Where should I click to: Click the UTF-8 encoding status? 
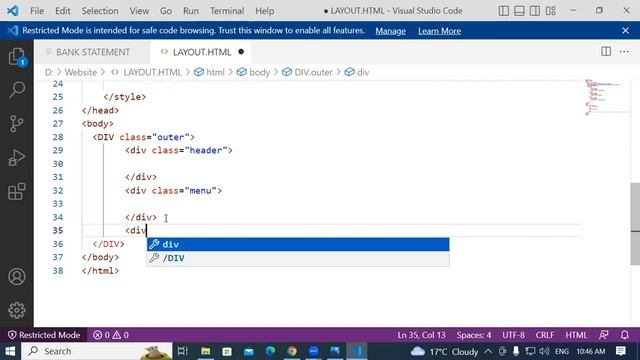(513, 335)
